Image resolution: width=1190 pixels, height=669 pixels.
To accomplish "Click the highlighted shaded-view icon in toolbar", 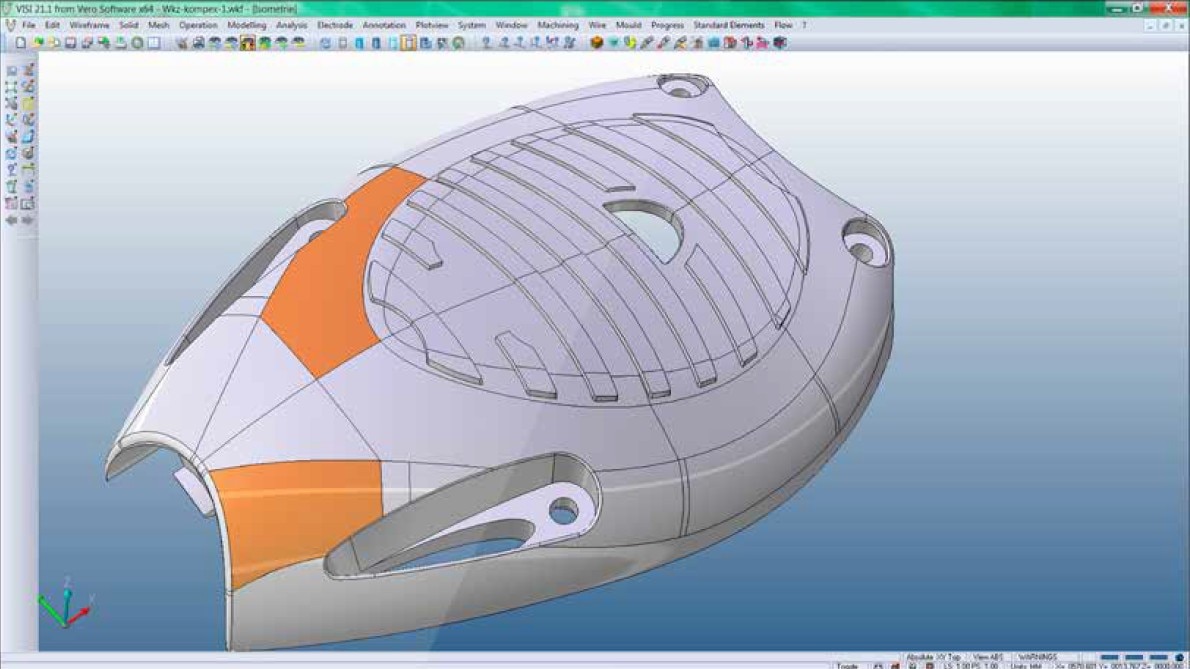I will click(x=248, y=43).
